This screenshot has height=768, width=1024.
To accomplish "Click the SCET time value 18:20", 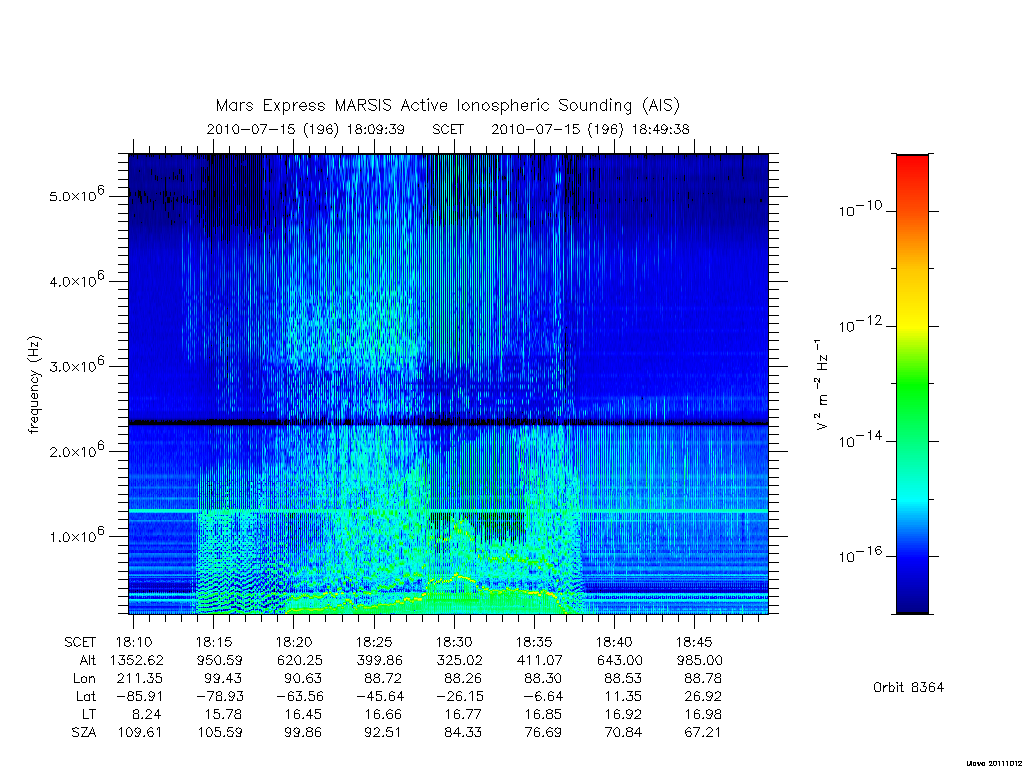I will point(294,642).
